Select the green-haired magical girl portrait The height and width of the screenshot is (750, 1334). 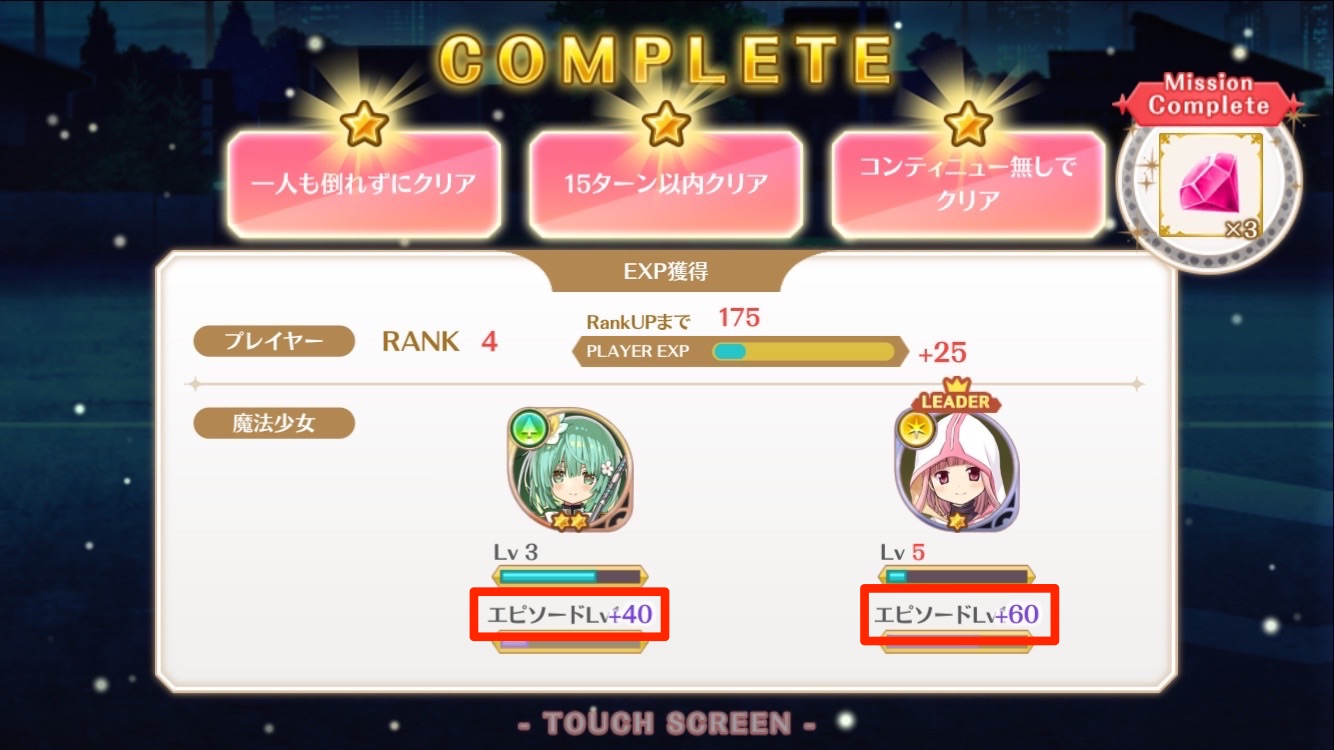point(570,469)
